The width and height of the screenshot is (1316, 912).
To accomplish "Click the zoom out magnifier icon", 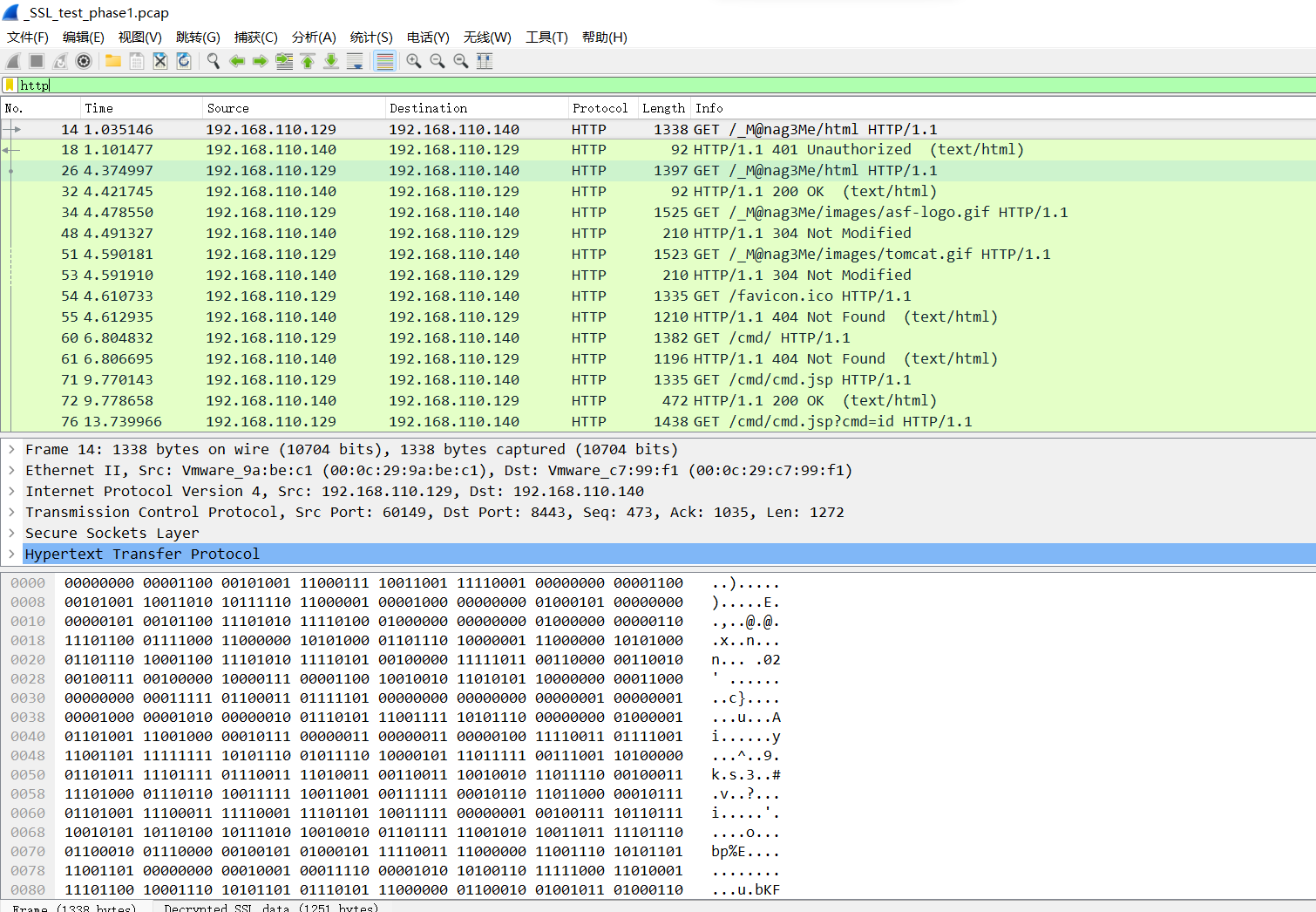I will [438, 61].
